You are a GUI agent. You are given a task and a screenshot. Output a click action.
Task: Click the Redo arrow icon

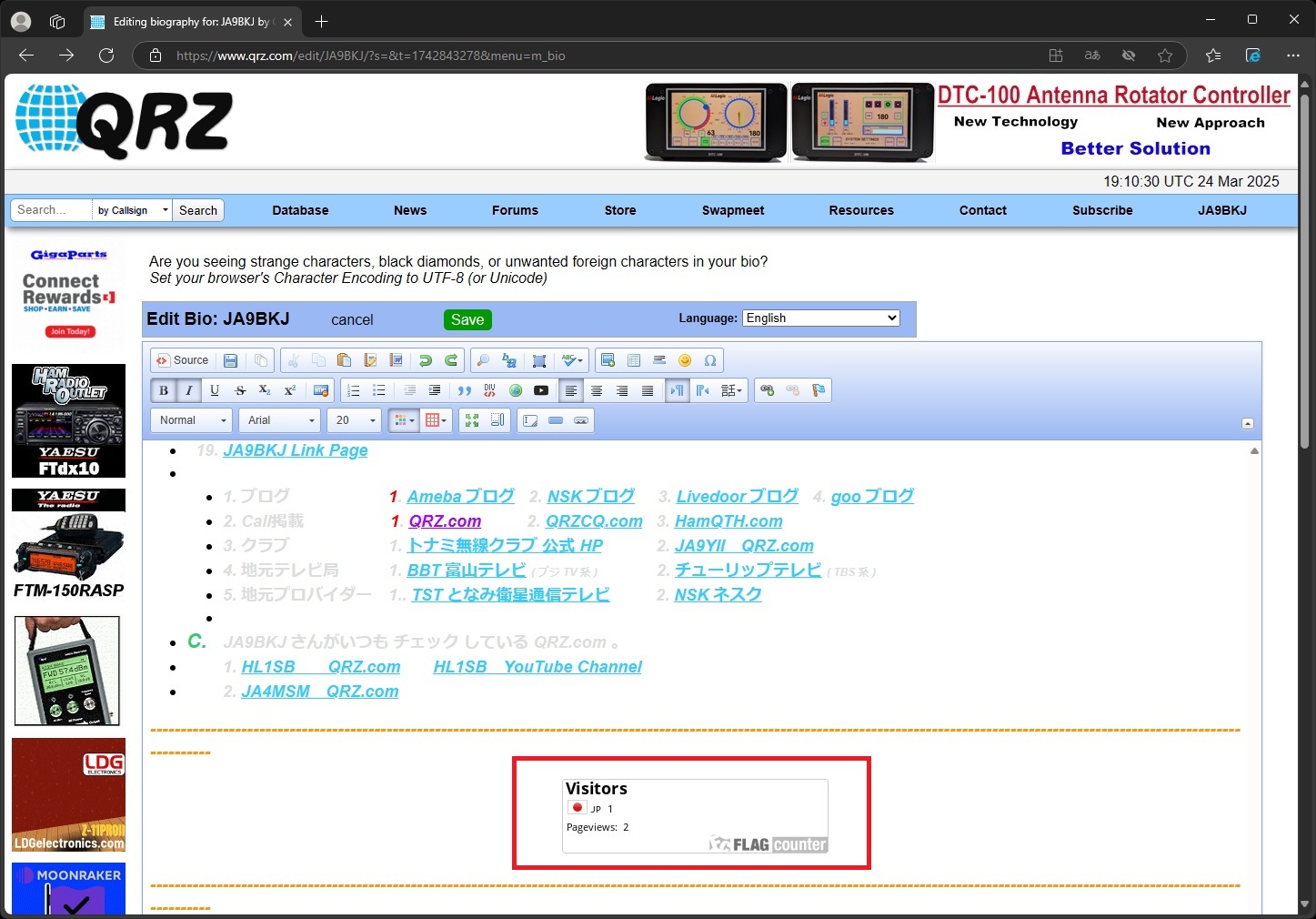click(x=450, y=360)
